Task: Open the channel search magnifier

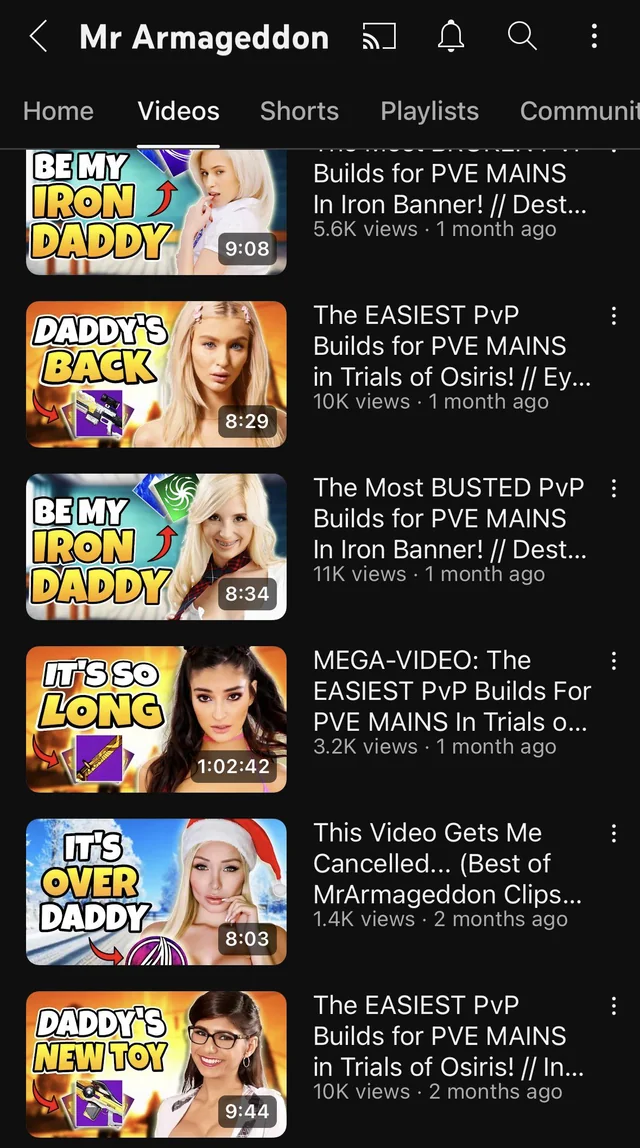Action: point(522,35)
